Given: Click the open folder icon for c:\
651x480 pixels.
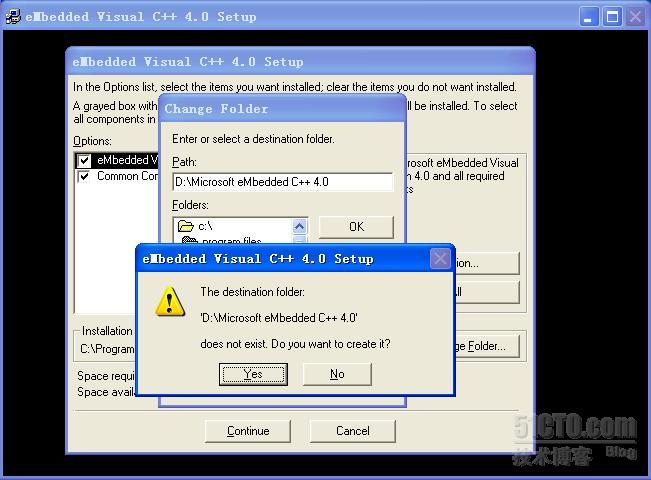Looking at the screenshot, I should tap(185, 226).
